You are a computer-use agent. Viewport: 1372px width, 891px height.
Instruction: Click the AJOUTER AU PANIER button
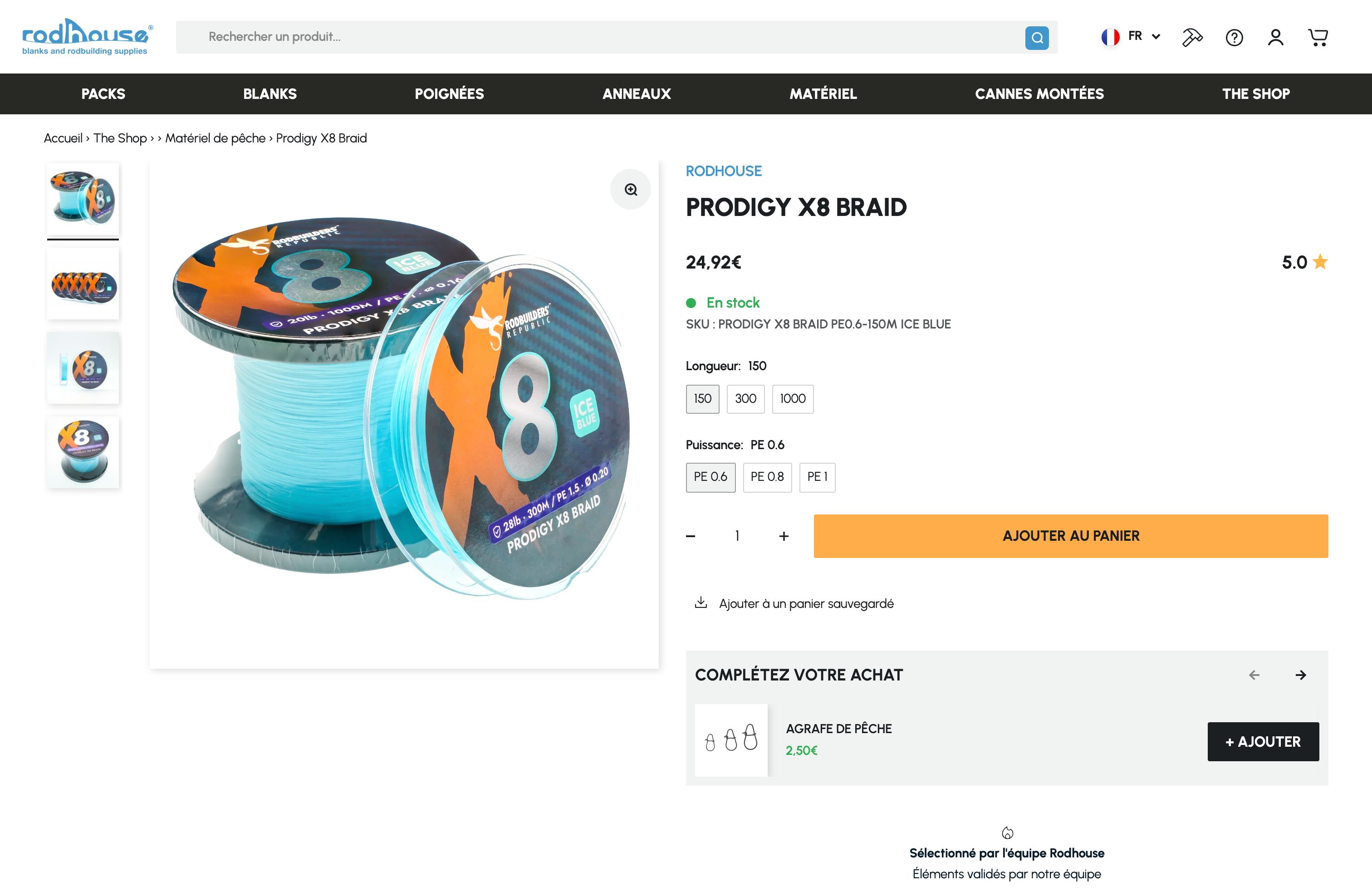pos(1070,536)
